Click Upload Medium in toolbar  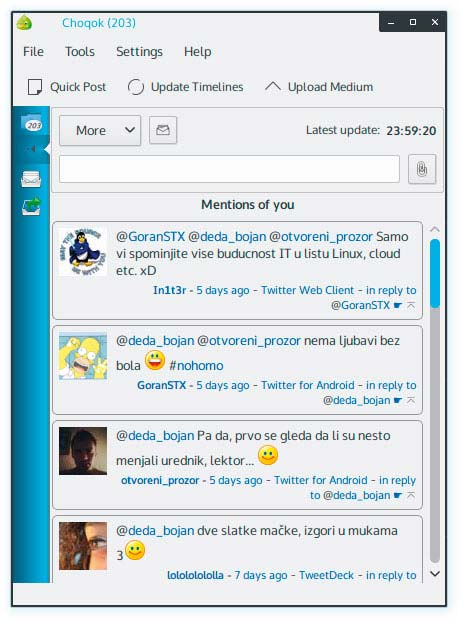[319, 87]
